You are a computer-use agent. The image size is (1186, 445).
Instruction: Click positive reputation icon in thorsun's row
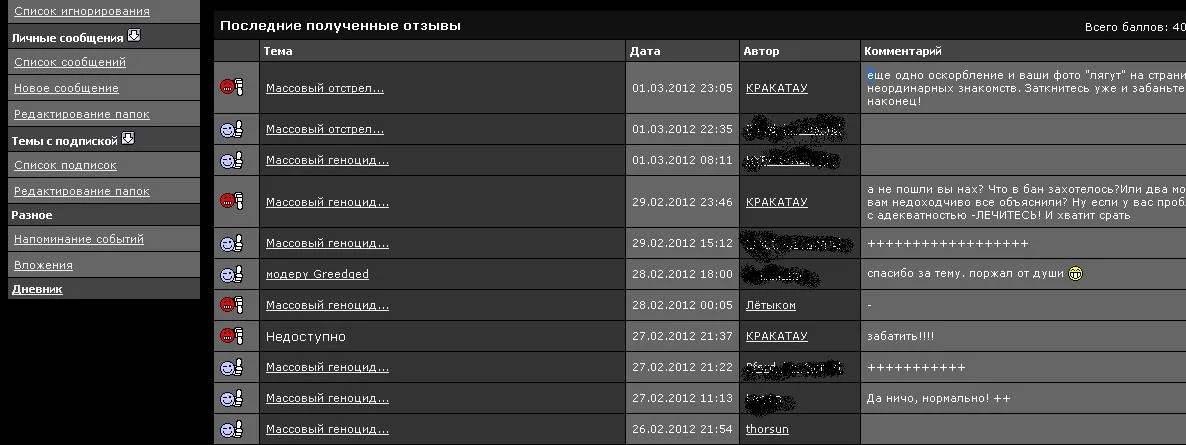point(232,430)
